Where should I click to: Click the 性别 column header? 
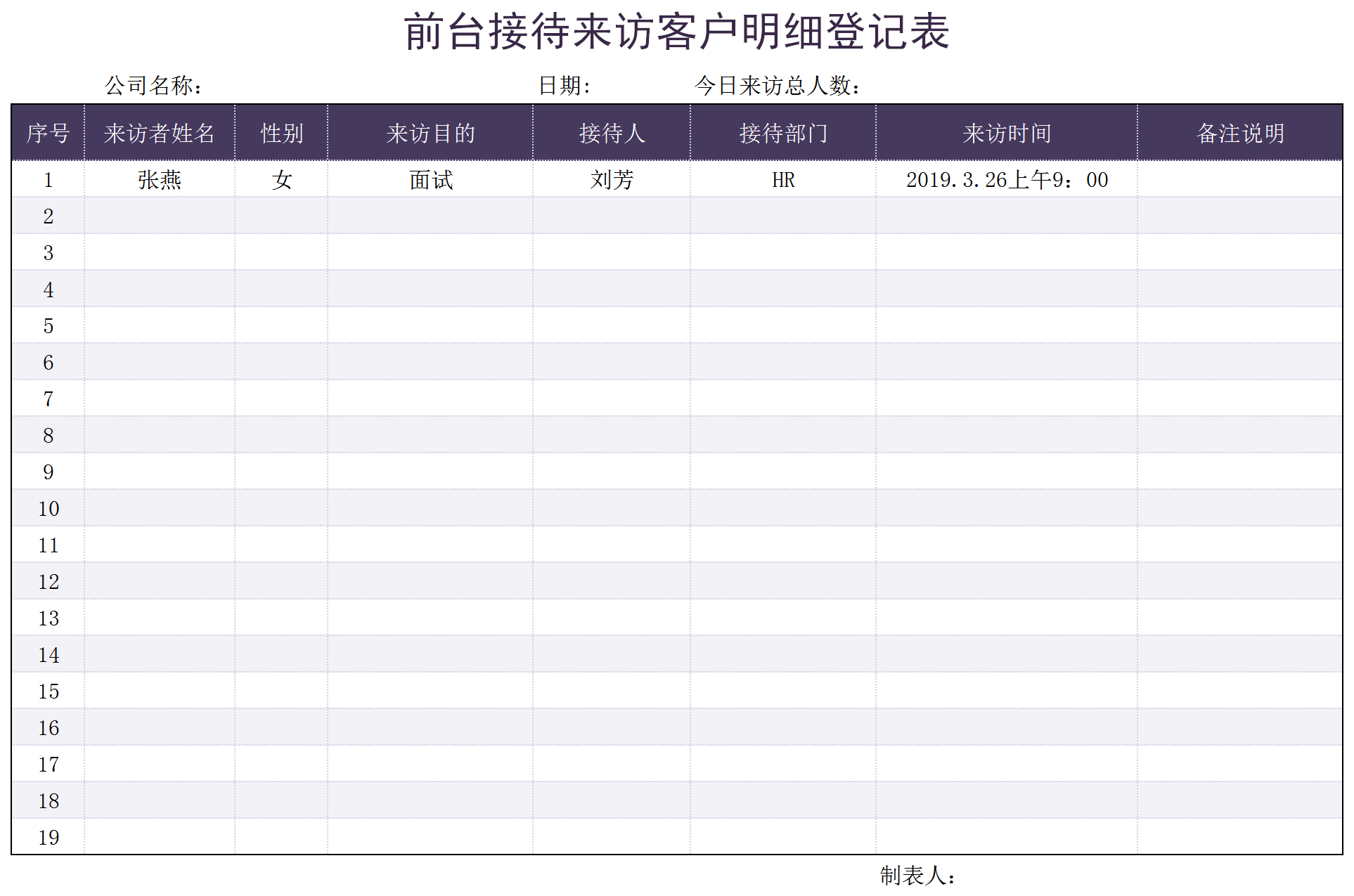[281, 133]
